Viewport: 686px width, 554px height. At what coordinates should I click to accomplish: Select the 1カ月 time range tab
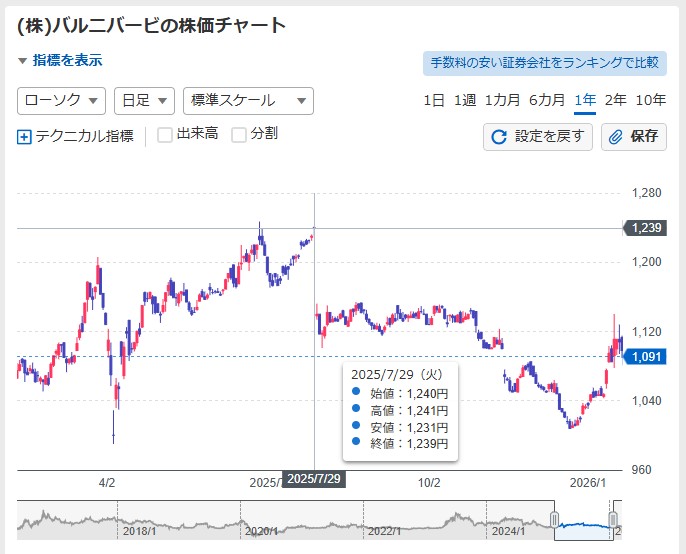[502, 100]
